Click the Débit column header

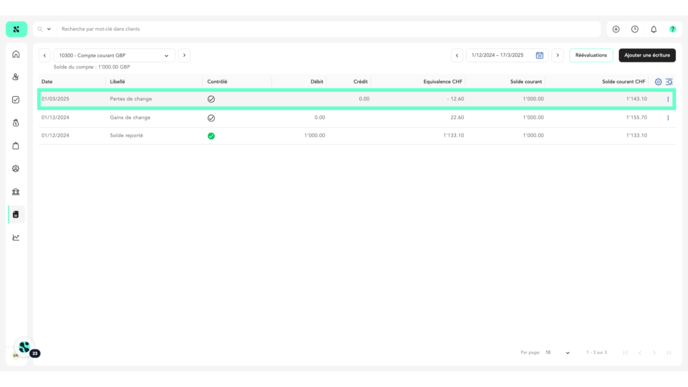317,82
